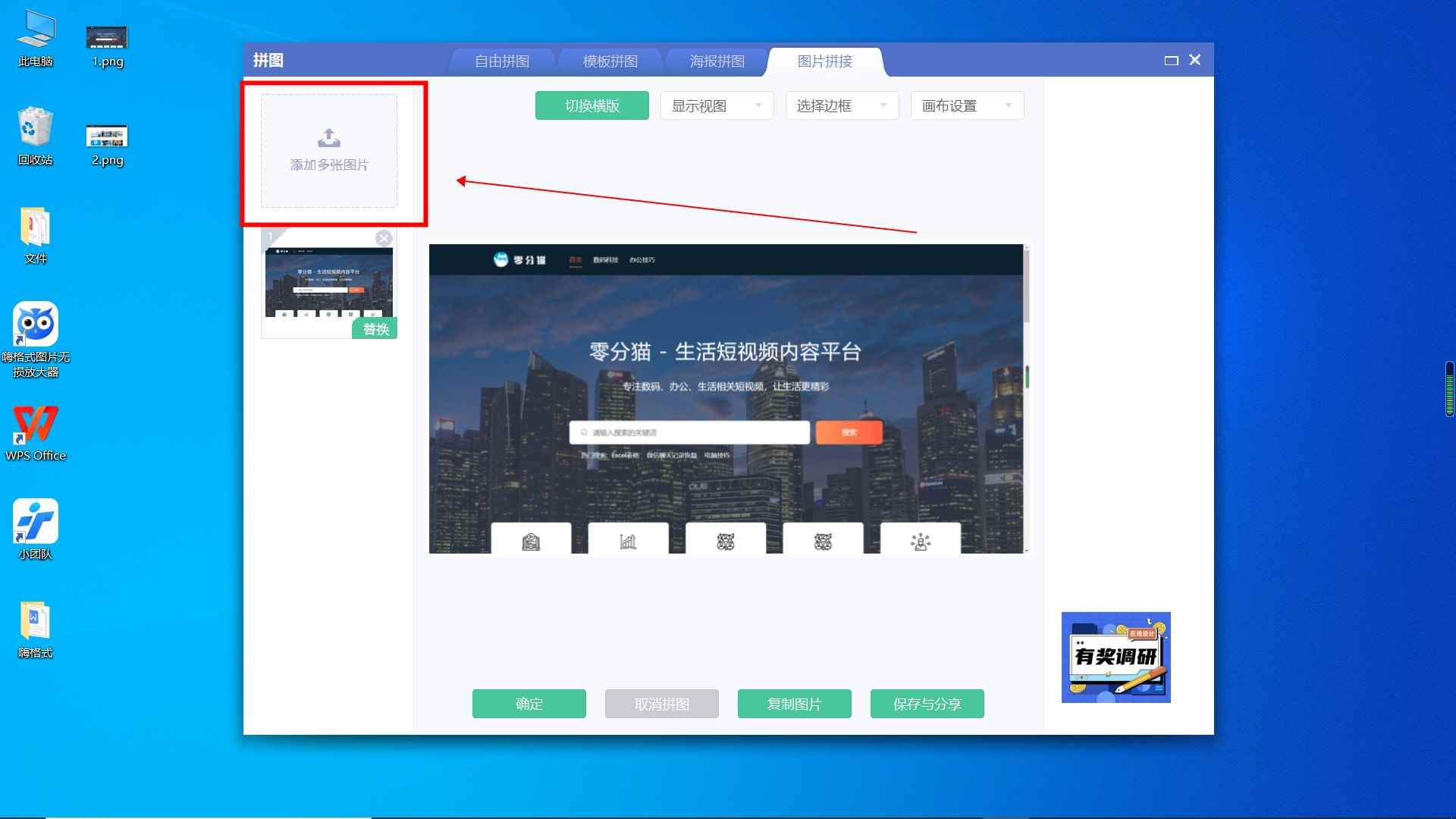This screenshot has width=1456, height=819.
Task: Open the 回收站 recycle bin
Action: (35, 130)
